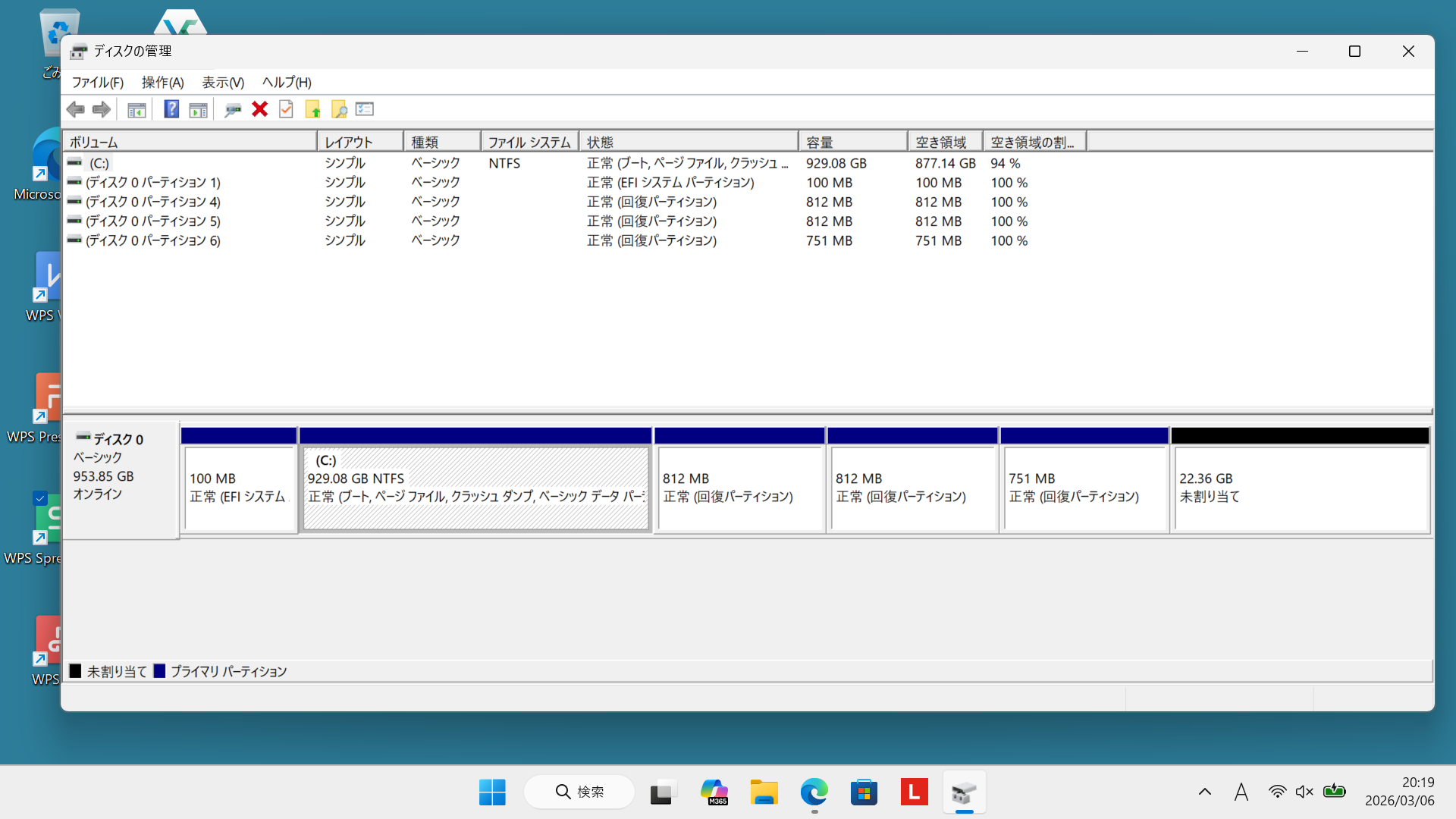1456x819 pixels.
Task: Click the blue プライマリ パーティション legend swatch
Action: 159,671
